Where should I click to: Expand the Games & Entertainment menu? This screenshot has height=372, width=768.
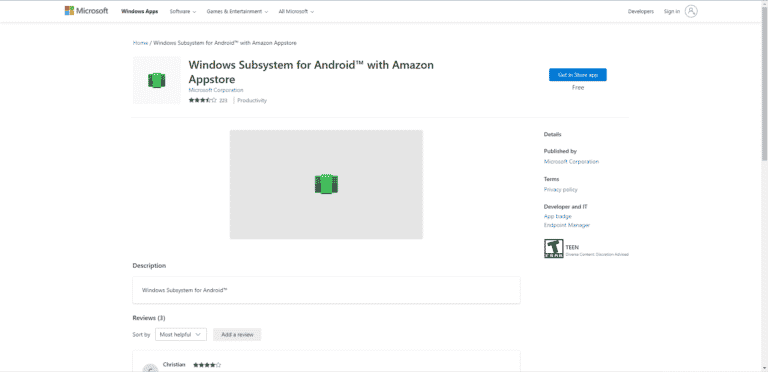click(237, 11)
